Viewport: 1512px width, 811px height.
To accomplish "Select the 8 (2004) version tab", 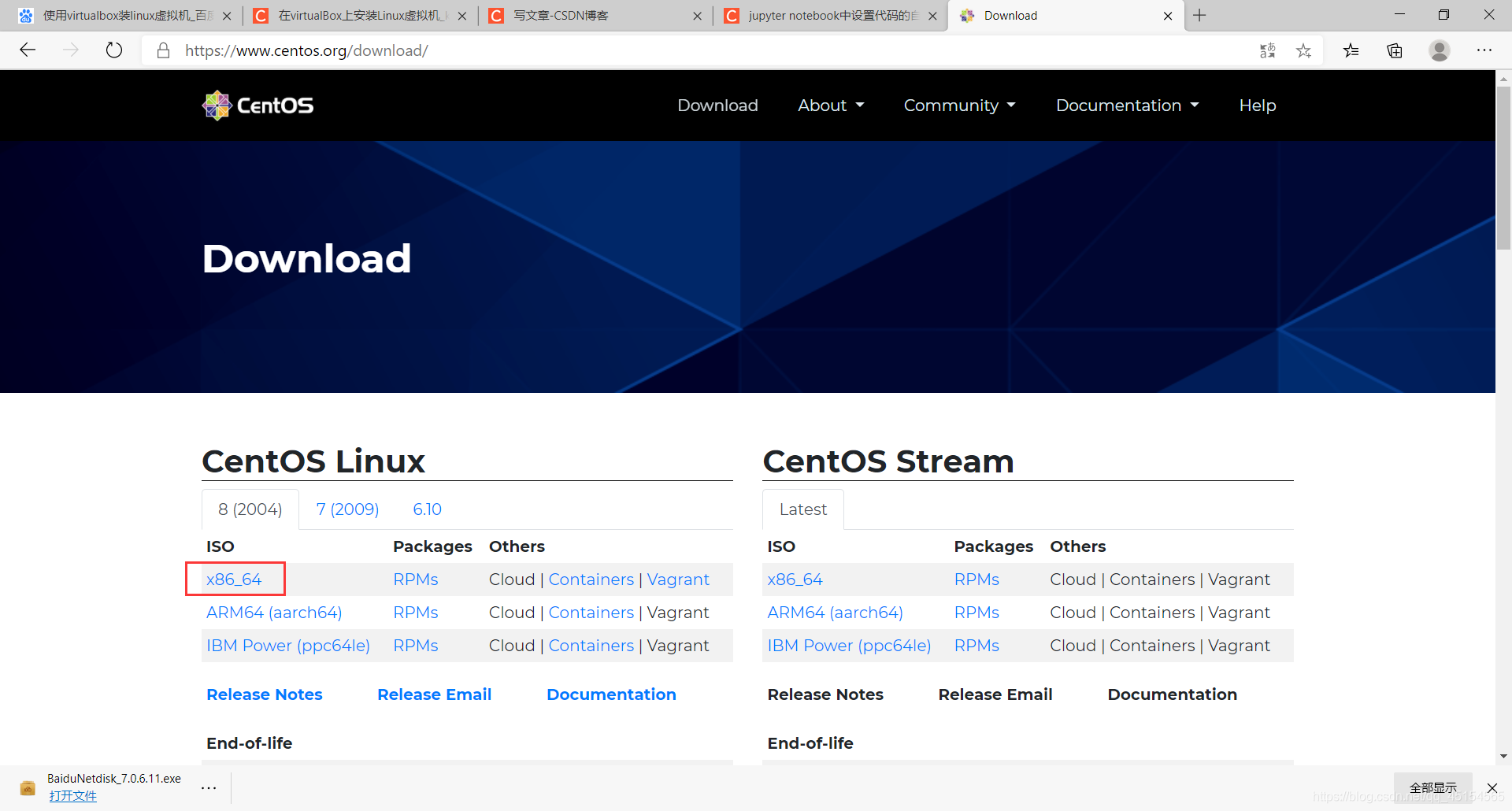I will click(x=250, y=509).
